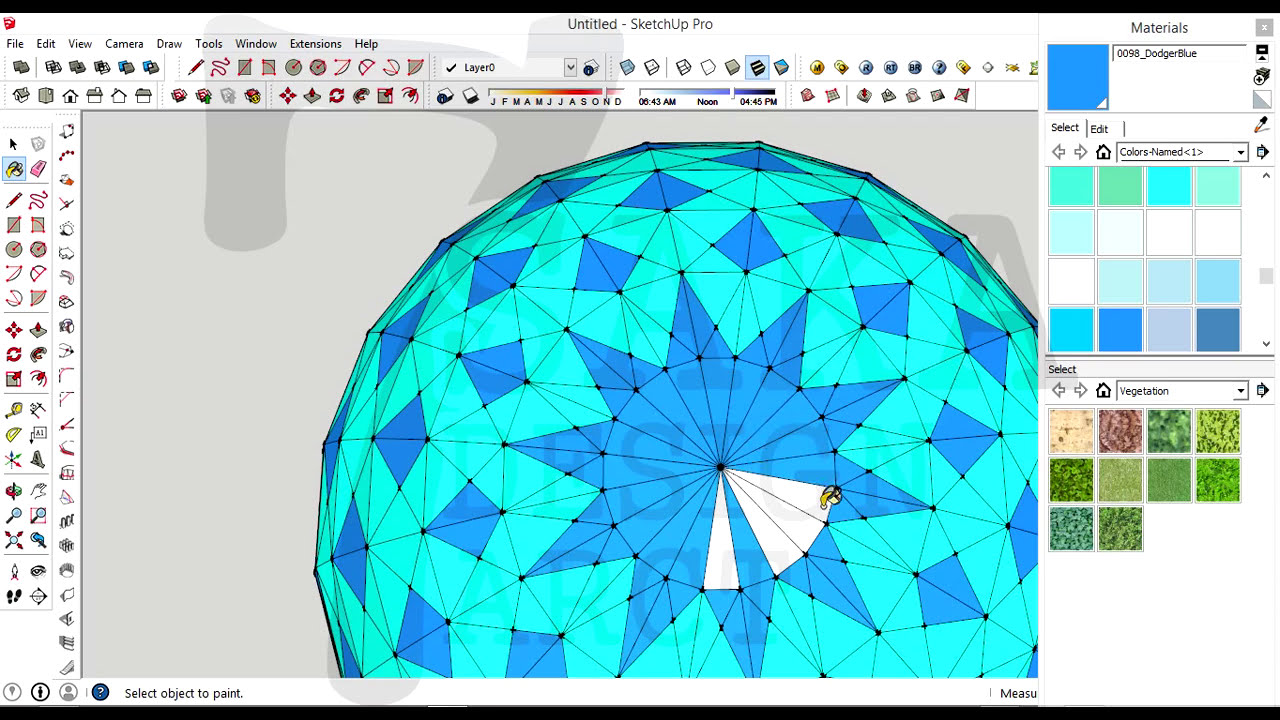Enable Wireframe face style
This screenshot has height=720, width=1280.
[x=684, y=67]
